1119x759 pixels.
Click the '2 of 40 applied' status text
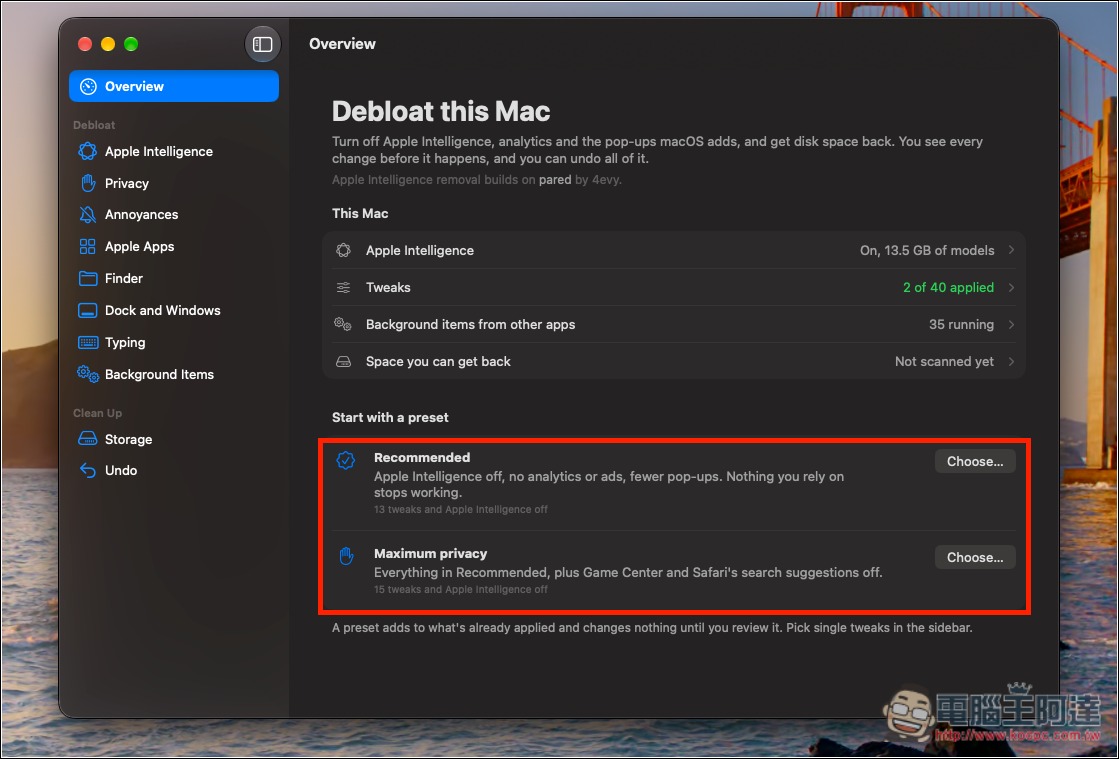(948, 287)
